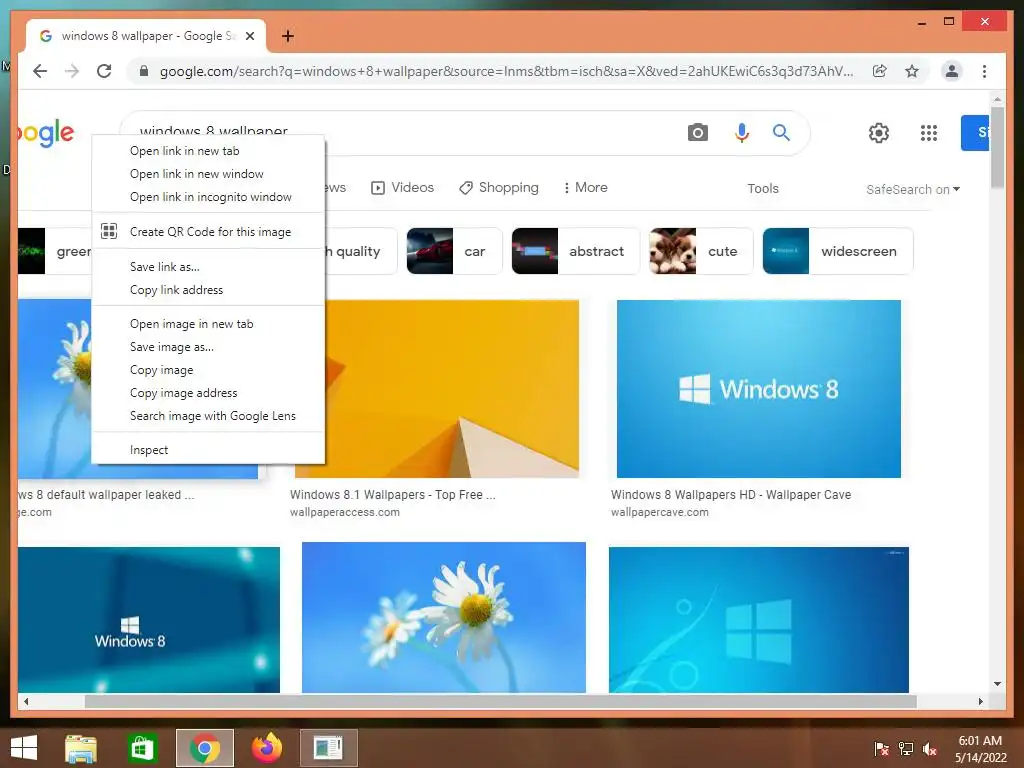Screen dimensions: 1024x768
Task: Click the horizontal scrollbar thumb
Action: click(500, 701)
